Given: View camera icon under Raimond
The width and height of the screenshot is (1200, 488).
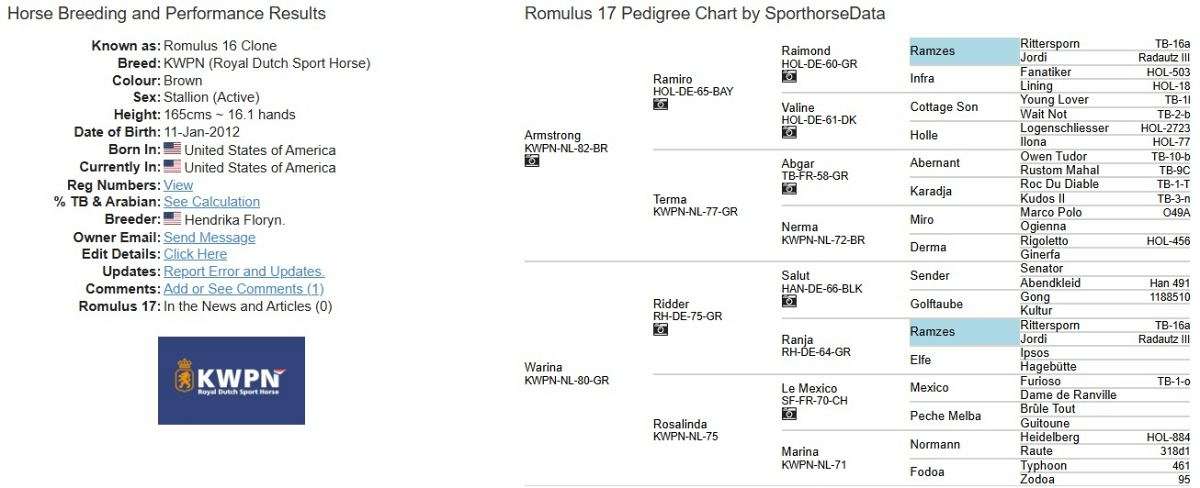Looking at the screenshot, I should [x=788, y=76].
